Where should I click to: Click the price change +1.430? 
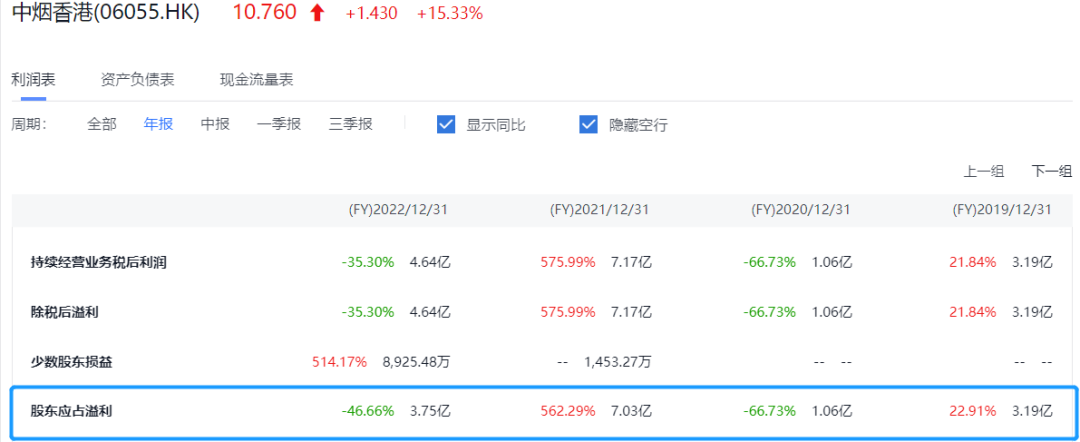[372, 14]
